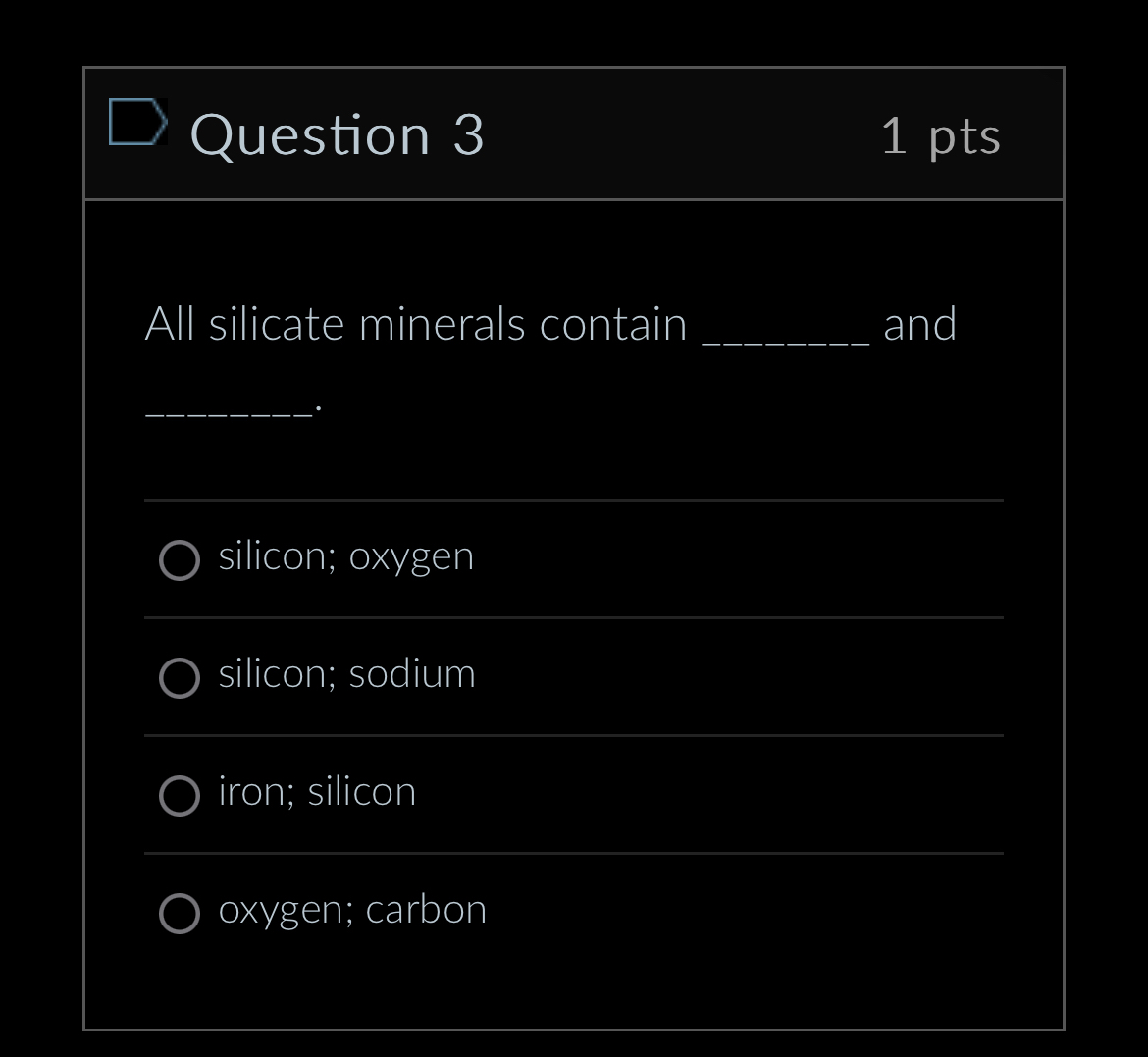Image resolution: width=1148 pixels, height=1057 pixels.
Task: Click the divider below "silicon; oxygen"
Action: tap(574, 618)
